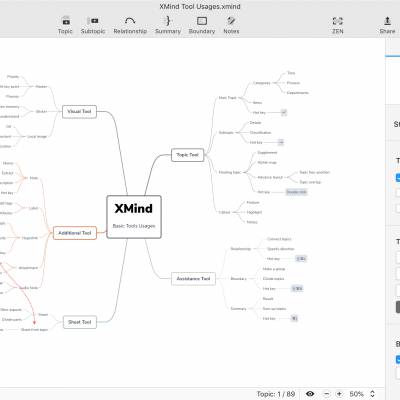Click the Floating topic subtopic
Image resolution: width=400 pixels, height=400 pixels.
click(x=230, y=172)
